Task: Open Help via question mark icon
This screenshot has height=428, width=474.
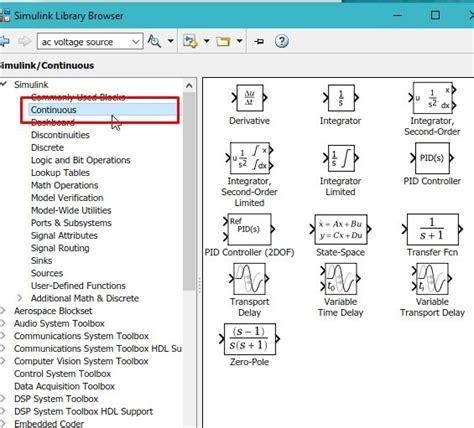Action: 282,41
